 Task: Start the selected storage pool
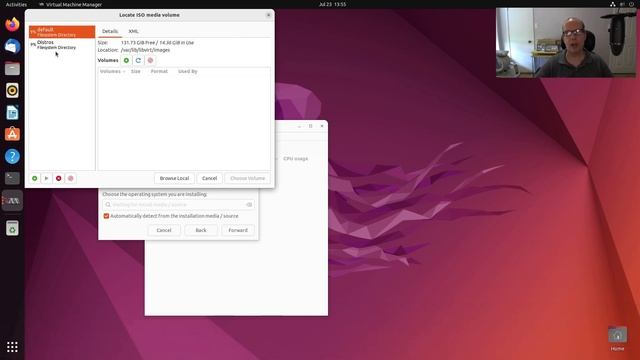click(x=47, y=178)
